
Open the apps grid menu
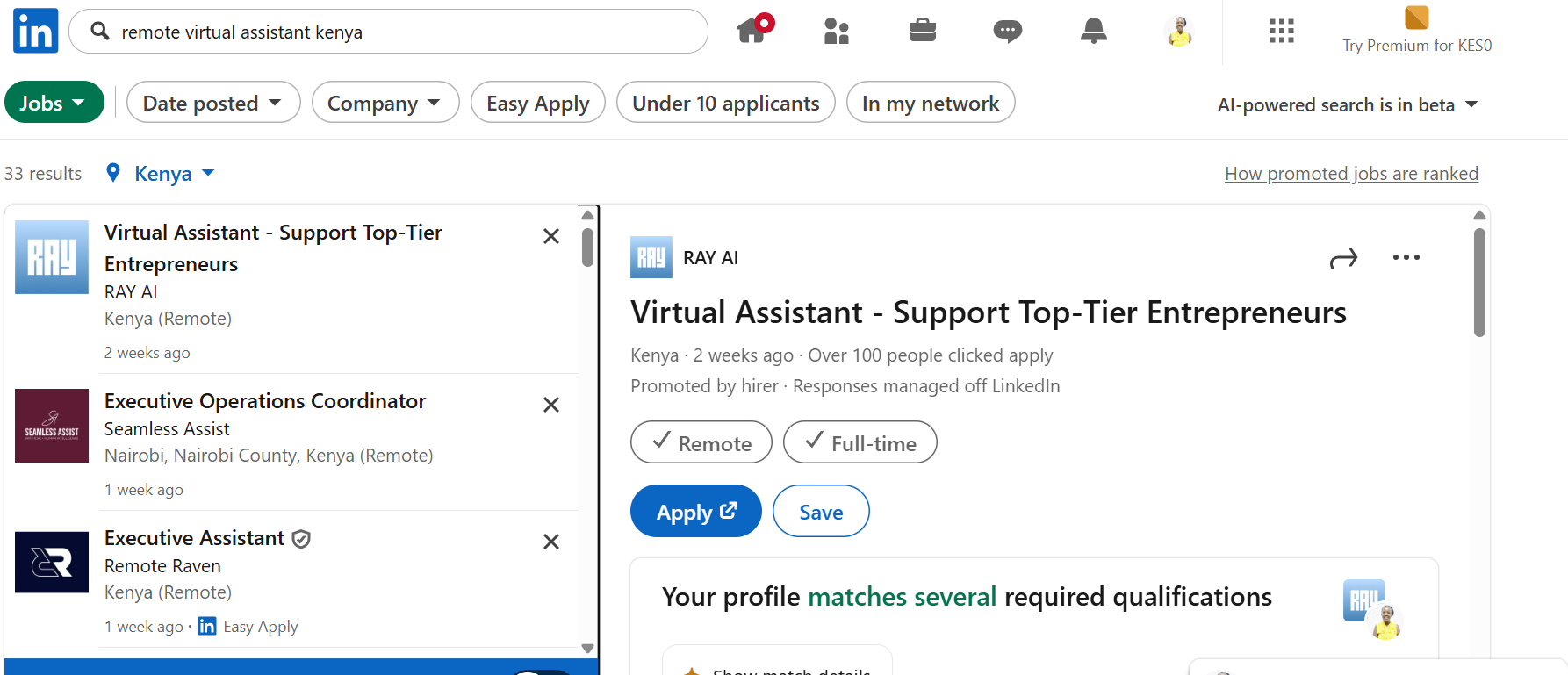[1281, 32]
